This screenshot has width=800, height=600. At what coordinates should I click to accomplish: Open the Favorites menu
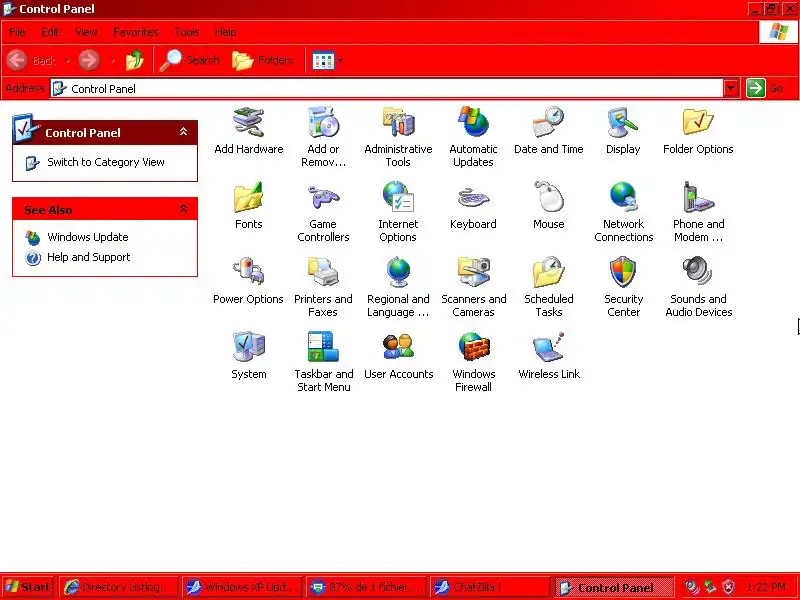(136, 32)
